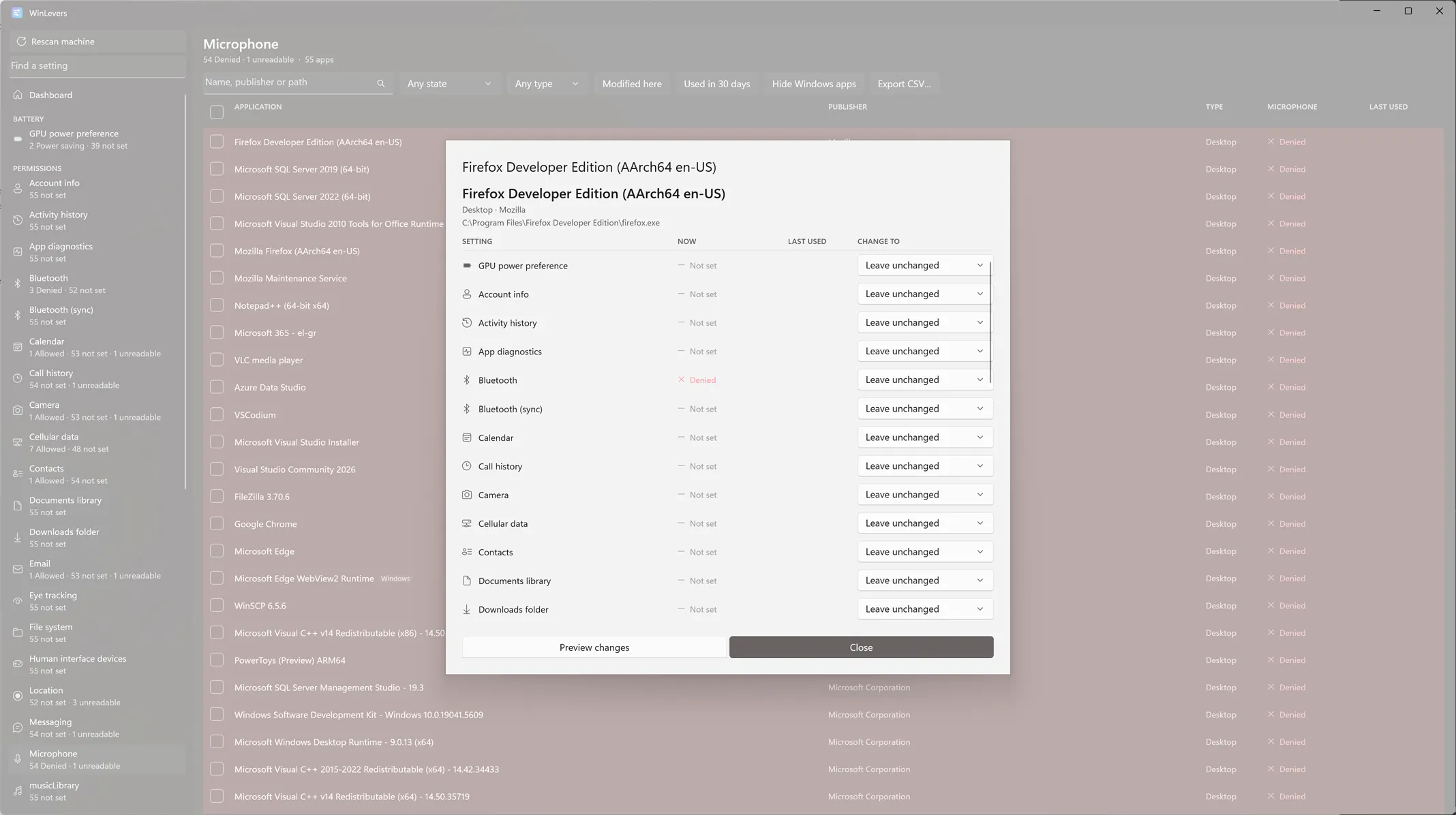The height and width of the screenshot is (815, 1456).
Task: Open Change-to dropdown for GPU power preference
Action: click(x=924, y=265)
